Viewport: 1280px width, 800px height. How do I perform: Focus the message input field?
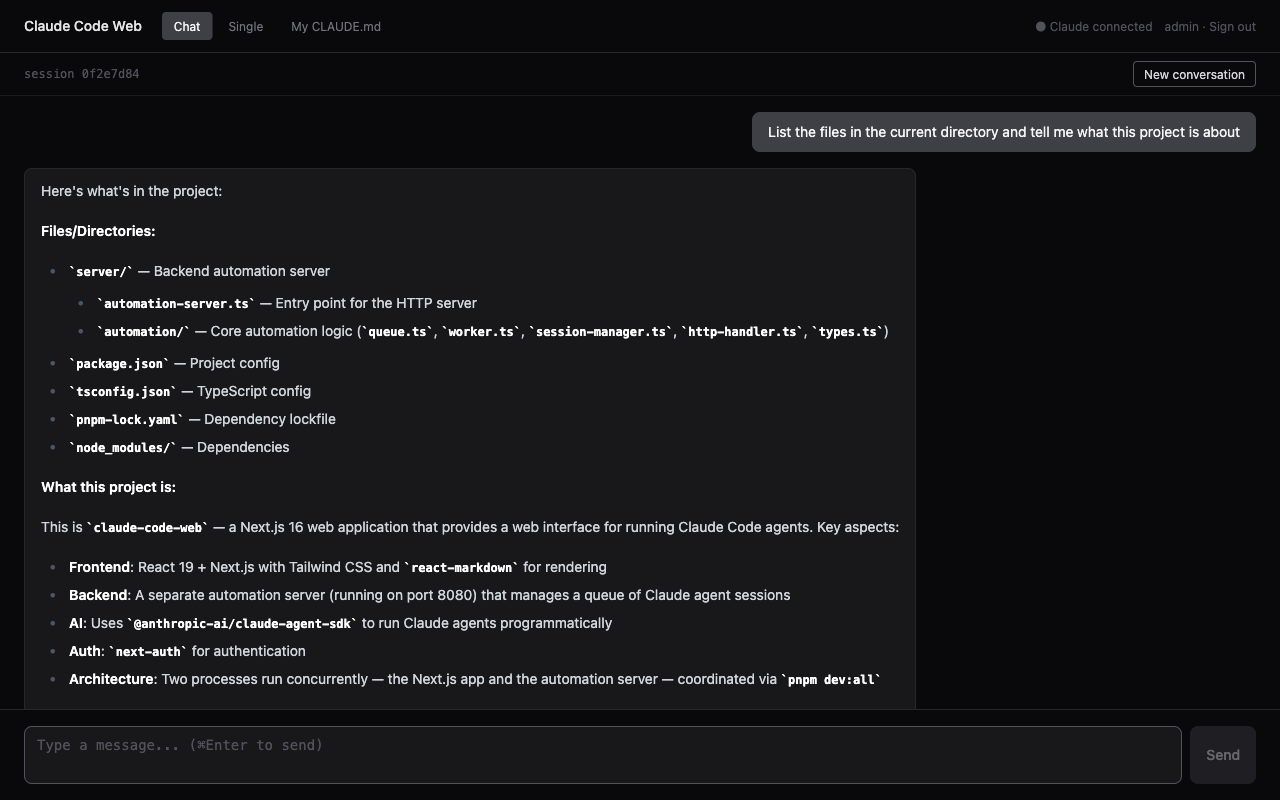(602, 755)
